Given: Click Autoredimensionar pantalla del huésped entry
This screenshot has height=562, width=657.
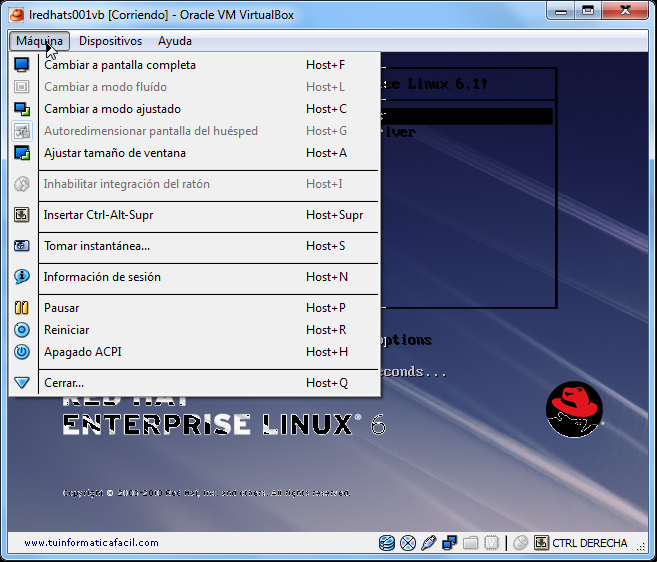Looking at the screenshot, I should click(x=209, y=131).
